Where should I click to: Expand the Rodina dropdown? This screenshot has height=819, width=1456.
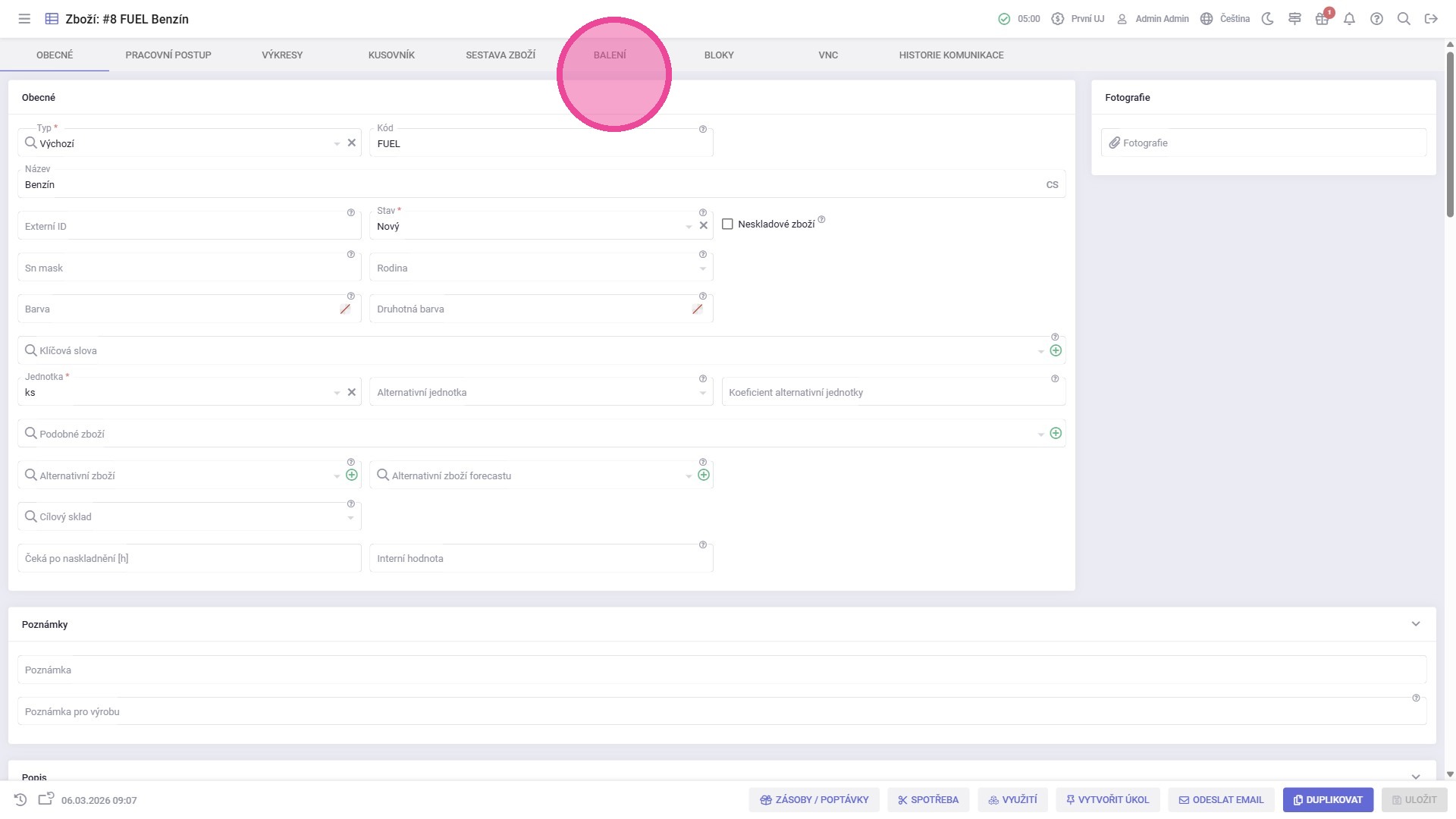702,268
